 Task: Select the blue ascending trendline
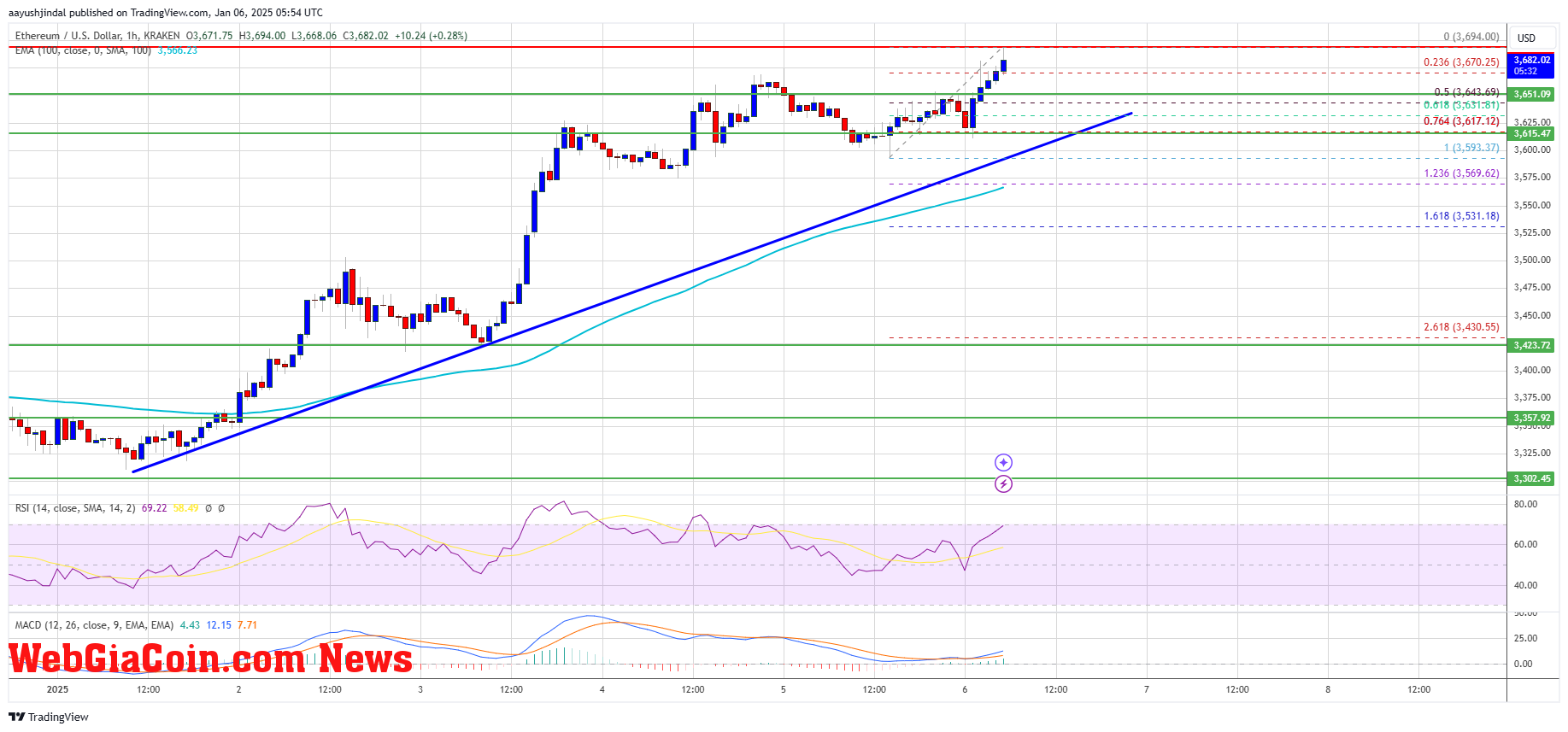point(632,292)
